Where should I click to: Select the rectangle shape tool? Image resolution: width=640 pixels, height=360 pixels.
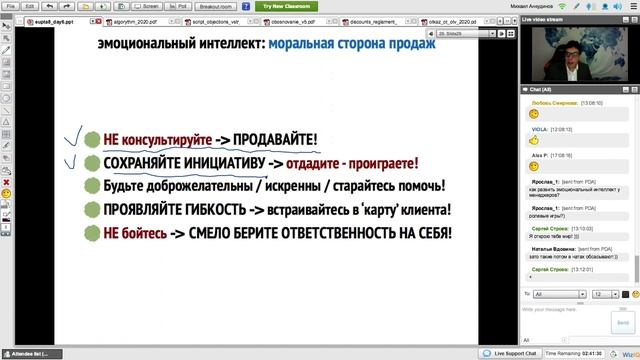pos(6,86)
